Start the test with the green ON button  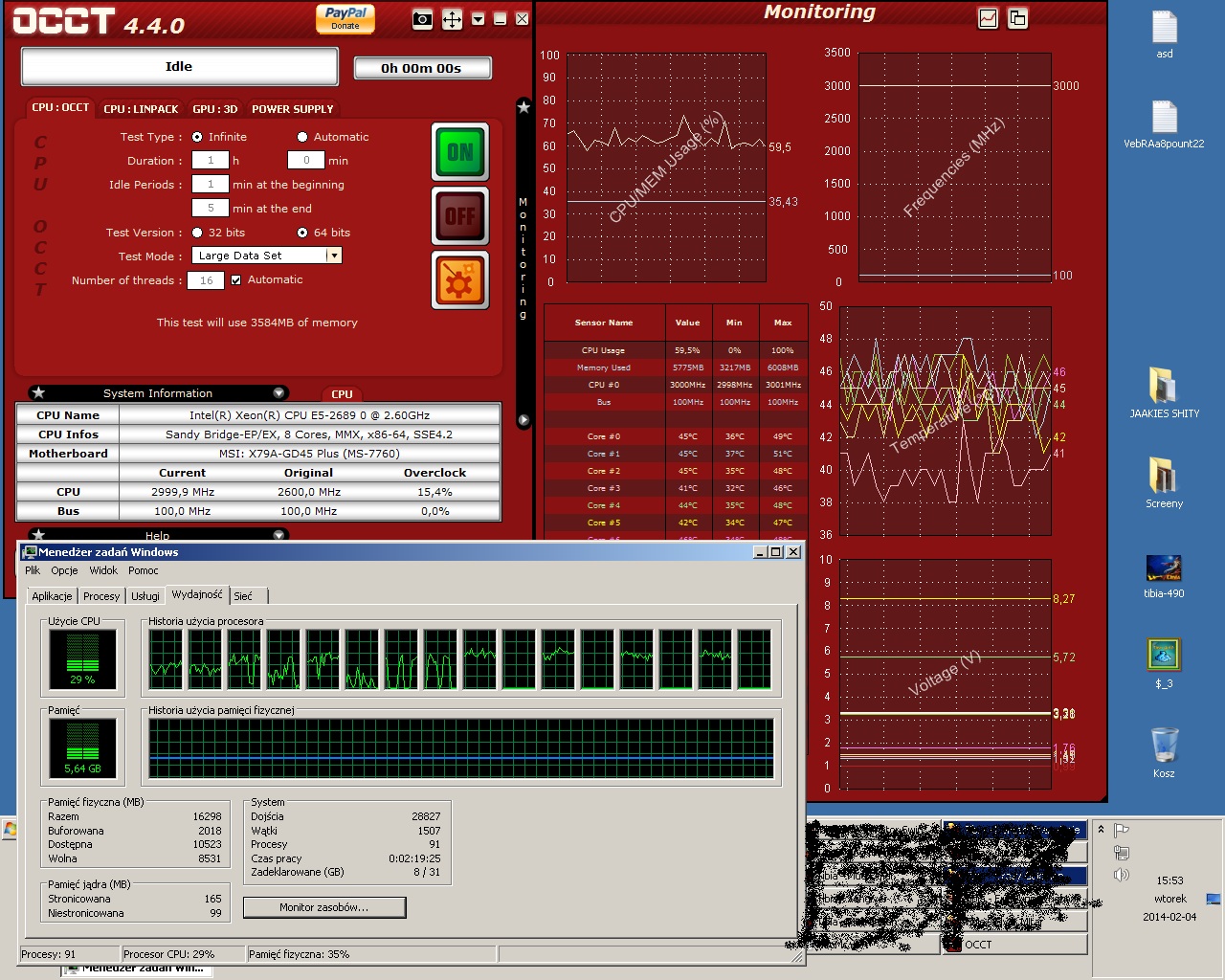460,151
